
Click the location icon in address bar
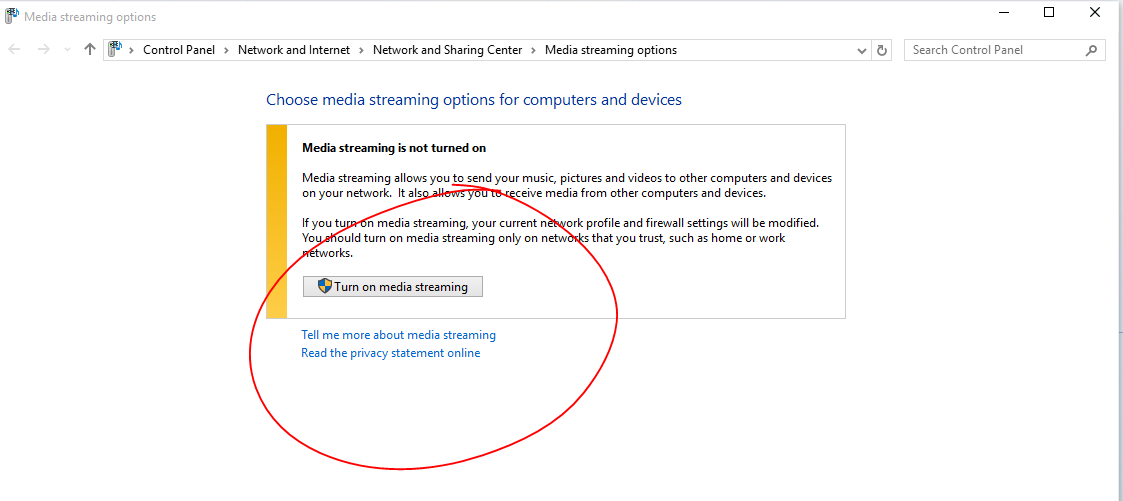click(x=115, y=50)
